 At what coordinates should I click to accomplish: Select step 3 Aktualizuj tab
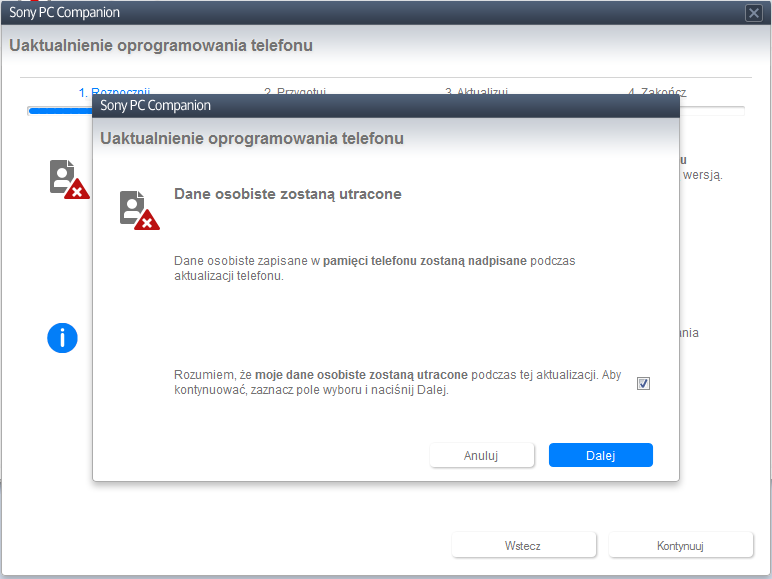476,92
